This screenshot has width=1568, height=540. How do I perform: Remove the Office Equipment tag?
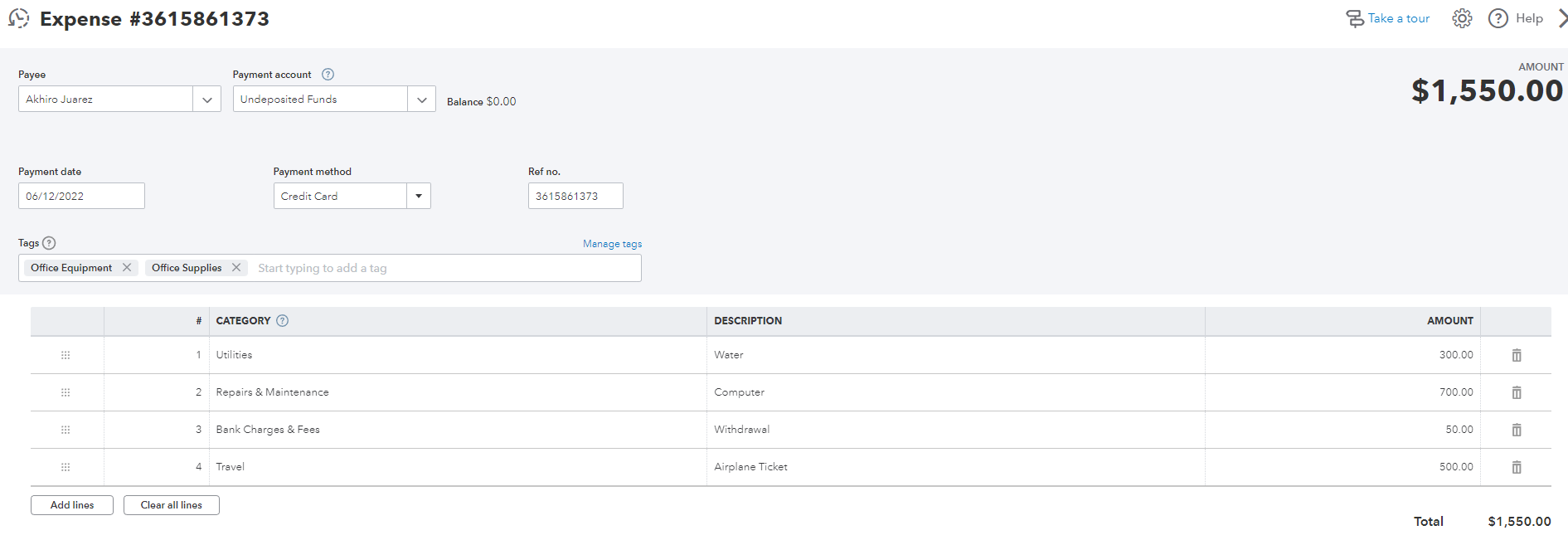127,268
